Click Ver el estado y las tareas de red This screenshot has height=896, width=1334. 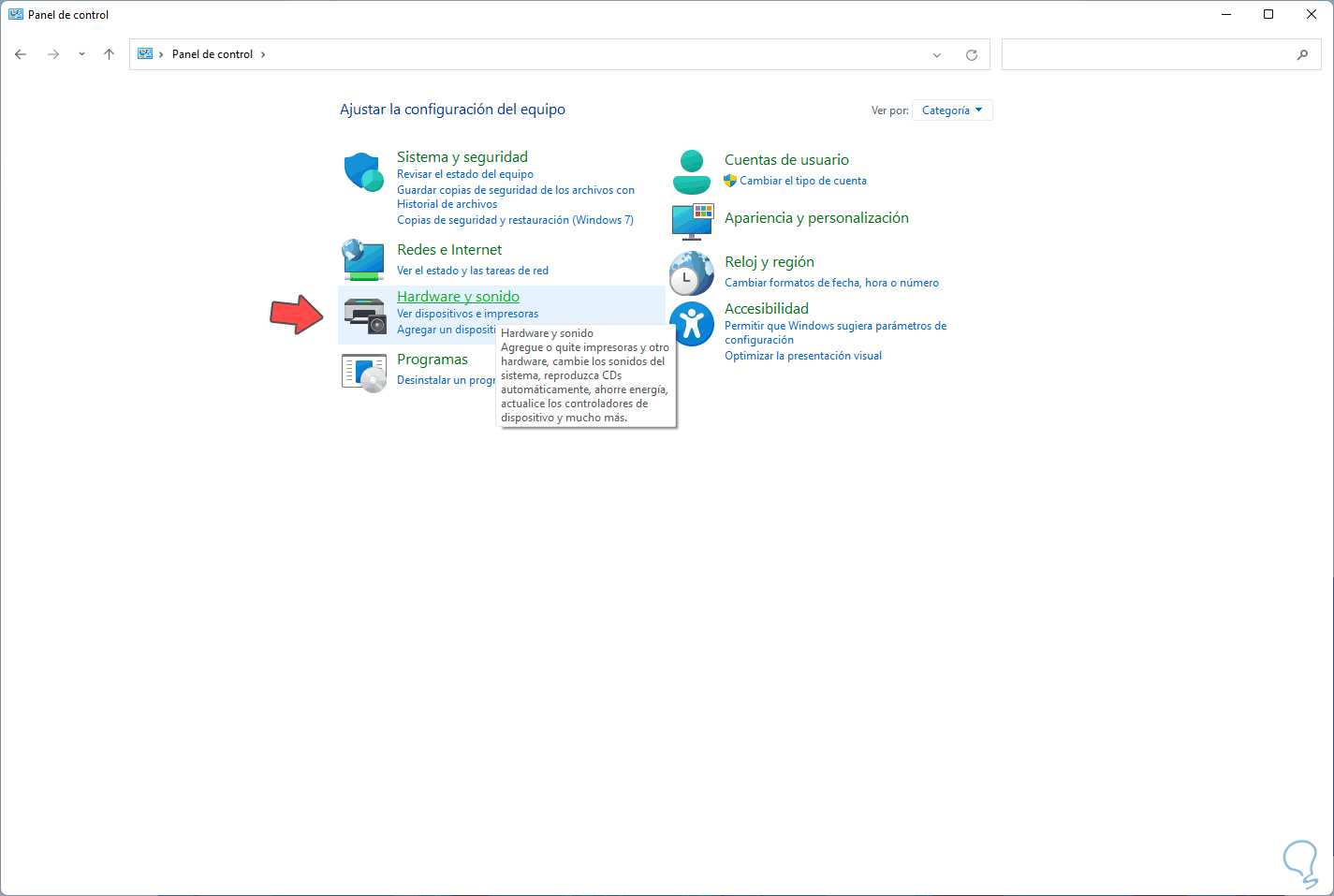pos(473,271)
